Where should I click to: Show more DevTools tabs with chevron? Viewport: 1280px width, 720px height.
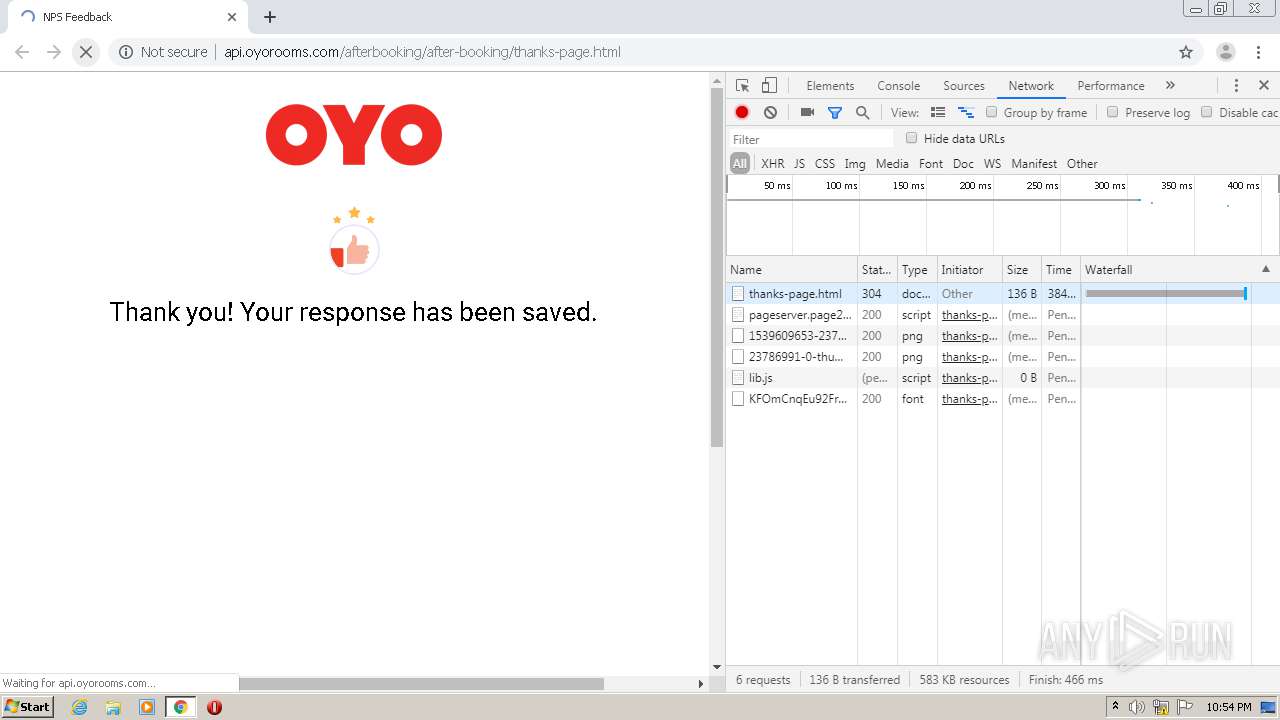pos(1170,86)
